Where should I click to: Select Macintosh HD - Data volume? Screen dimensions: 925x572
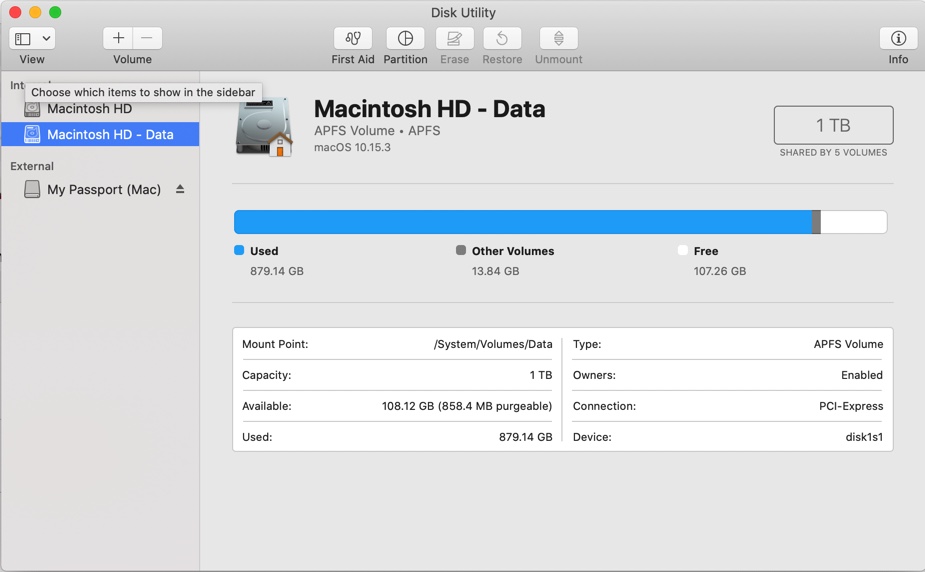109,134
